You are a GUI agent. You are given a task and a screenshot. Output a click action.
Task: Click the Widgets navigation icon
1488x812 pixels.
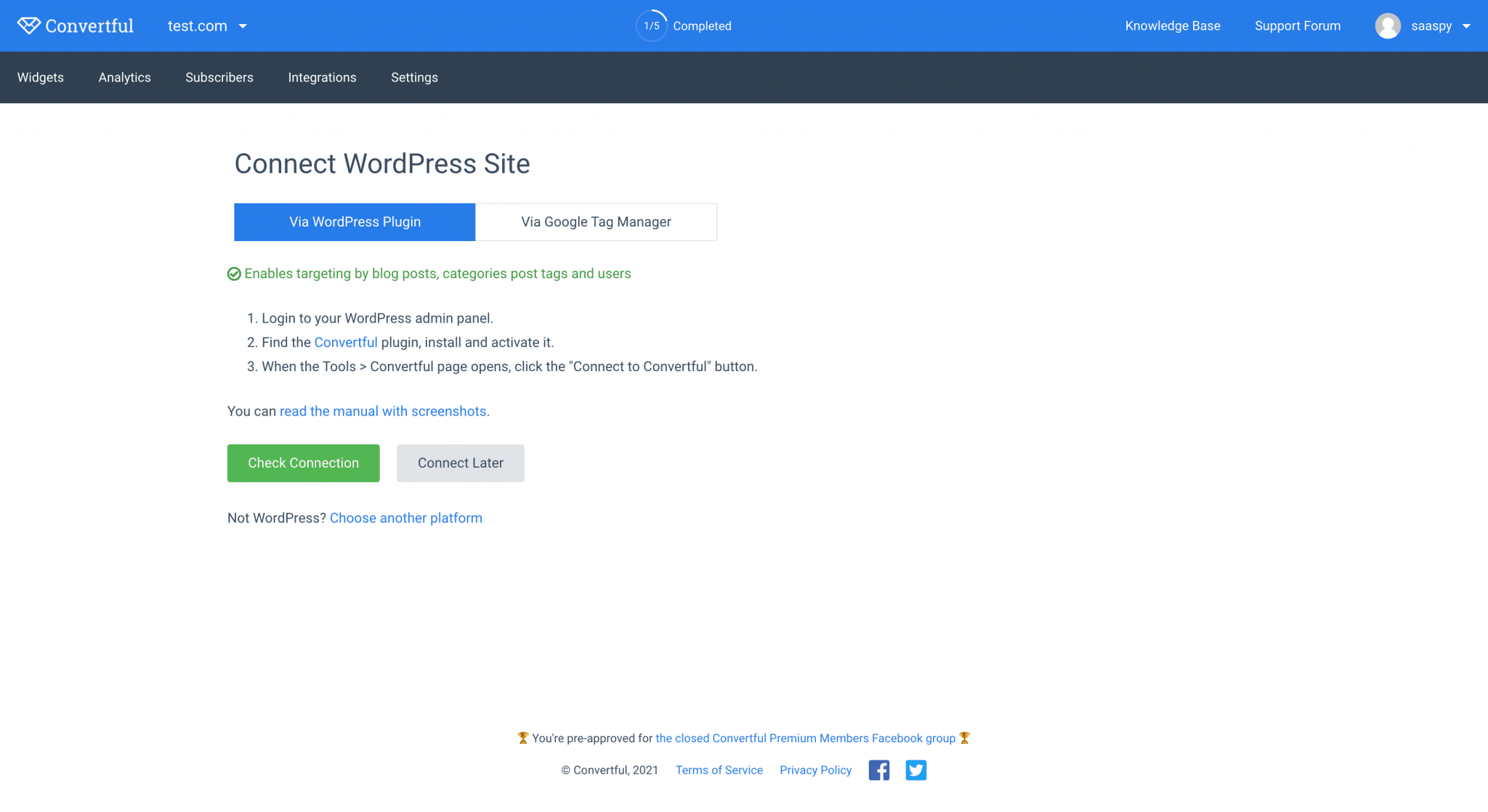[x=41, y=77]
